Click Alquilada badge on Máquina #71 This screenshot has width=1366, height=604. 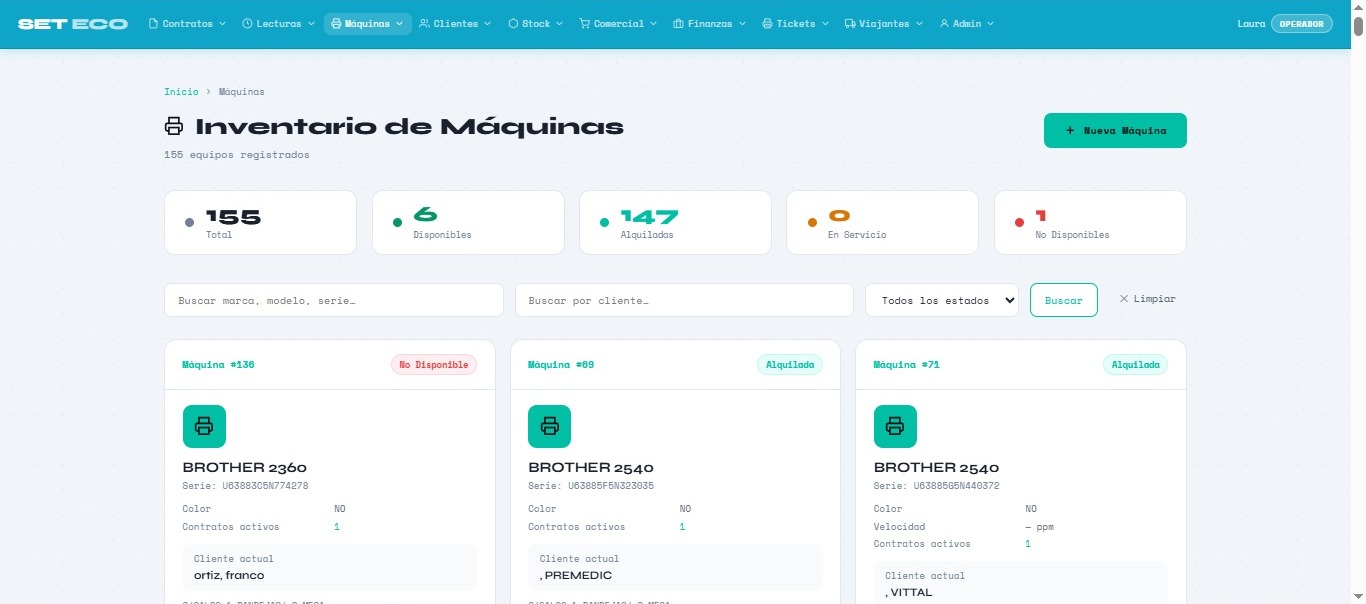click(x=1135, y=365)
